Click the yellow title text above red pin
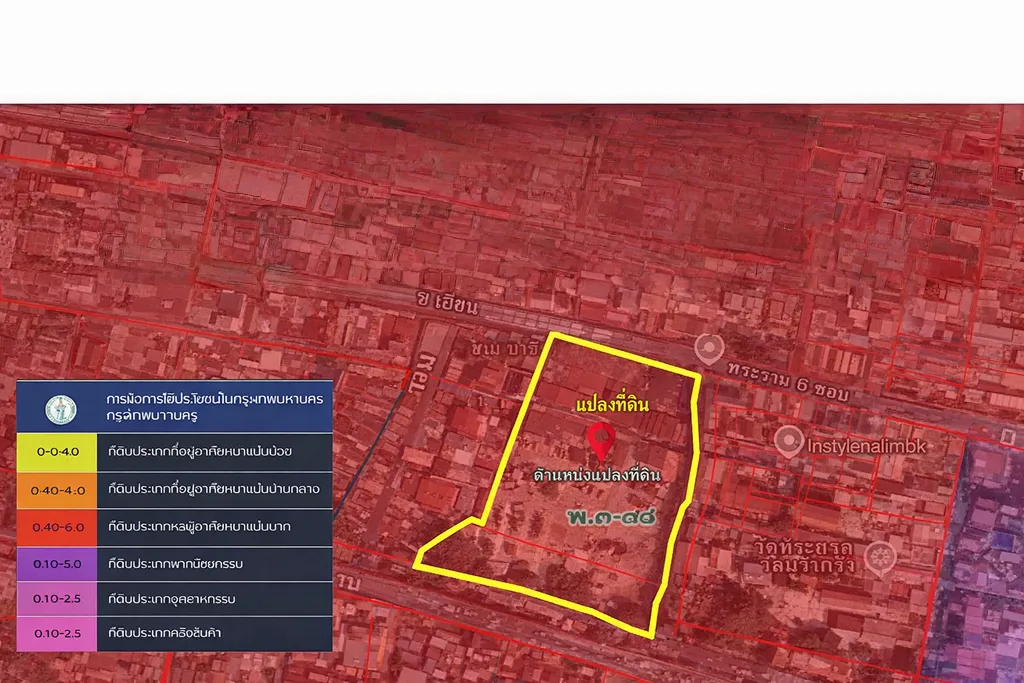Viewport: 1024px width, 683px height. [x=612, y=406]
